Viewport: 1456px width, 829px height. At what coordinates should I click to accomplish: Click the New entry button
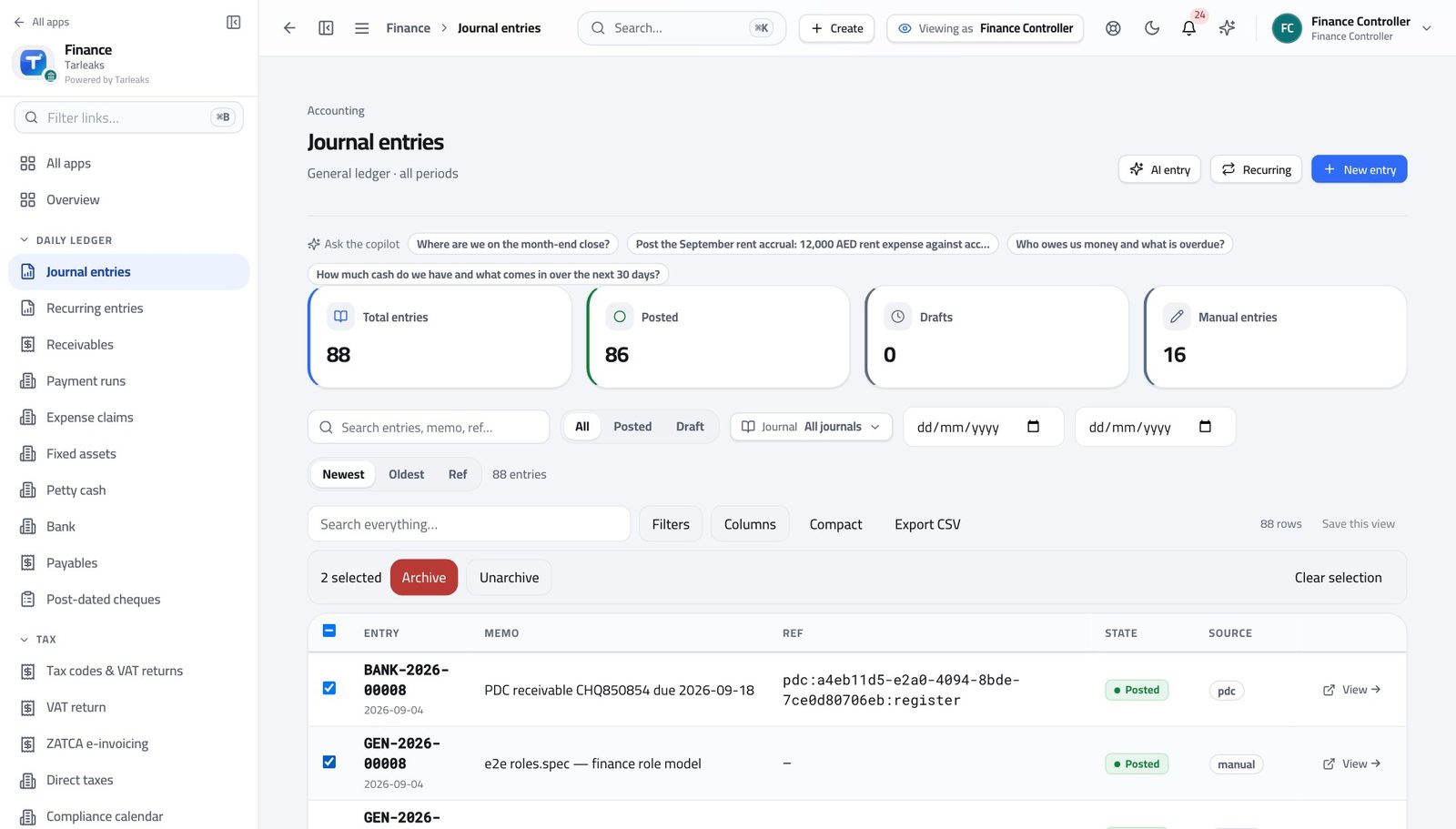click(x=1359, y=169)
